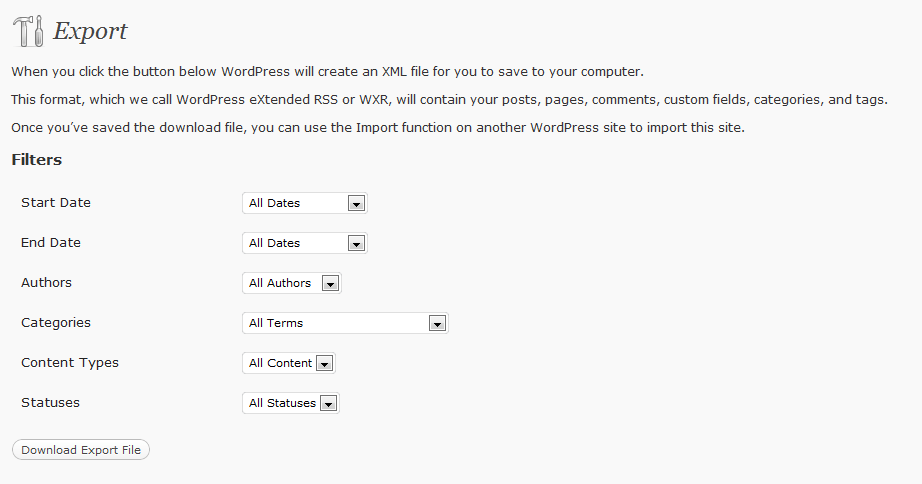The width and height of the screenshot is (922, 484).
Task: Click the Download Export File button
Action: (x=81, y=450)
